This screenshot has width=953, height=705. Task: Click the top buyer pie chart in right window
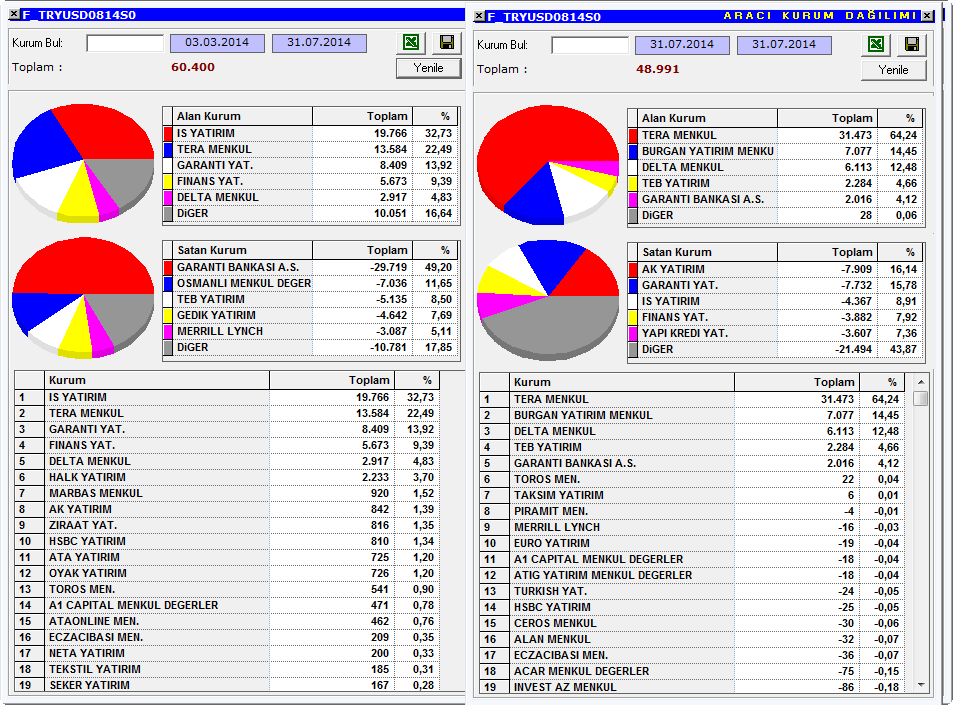(x=548, y=165)
